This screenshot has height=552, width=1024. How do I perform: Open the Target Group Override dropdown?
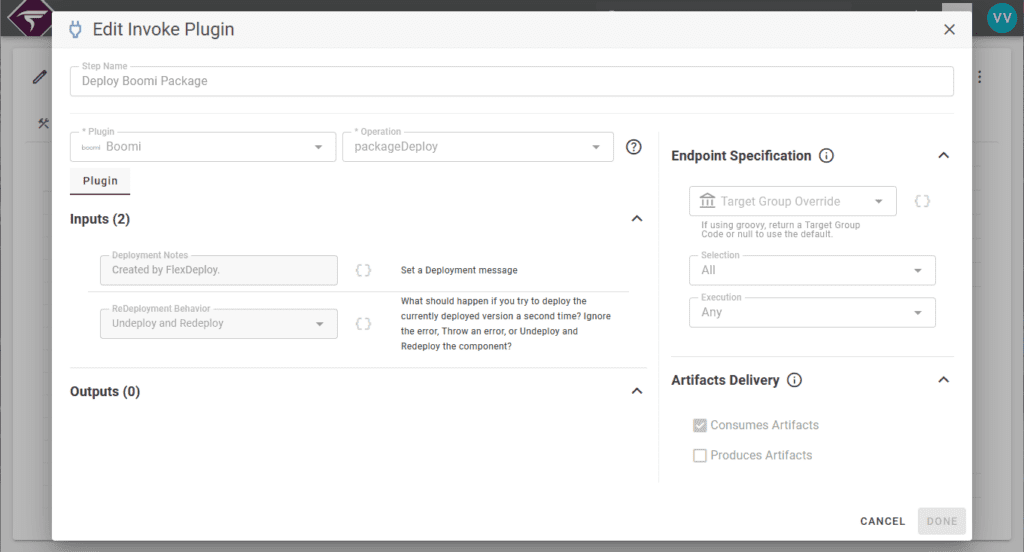point(792,201)
